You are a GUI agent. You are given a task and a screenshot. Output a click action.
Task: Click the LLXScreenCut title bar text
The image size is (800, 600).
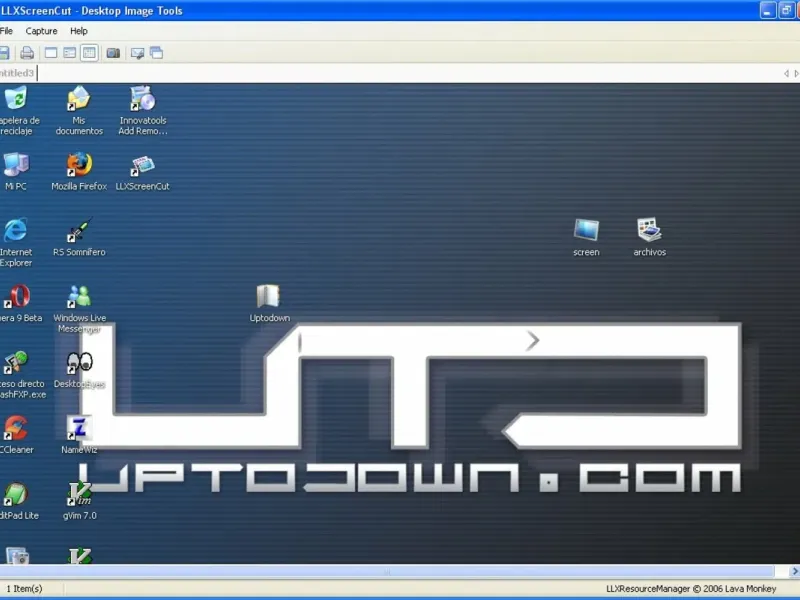tap(91, 11)
